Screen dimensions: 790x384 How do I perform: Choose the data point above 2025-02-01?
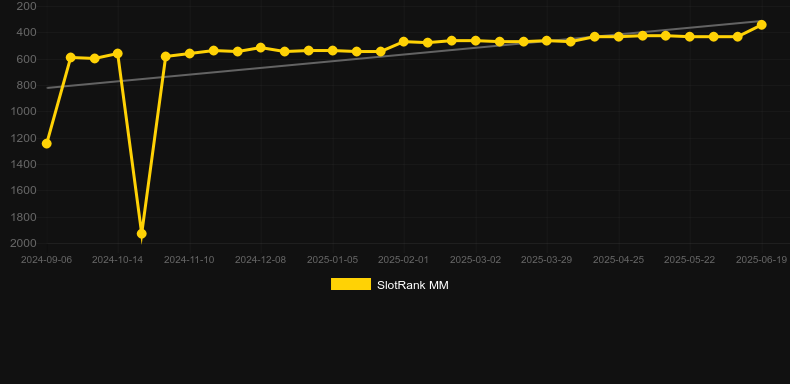click(404, 42)
